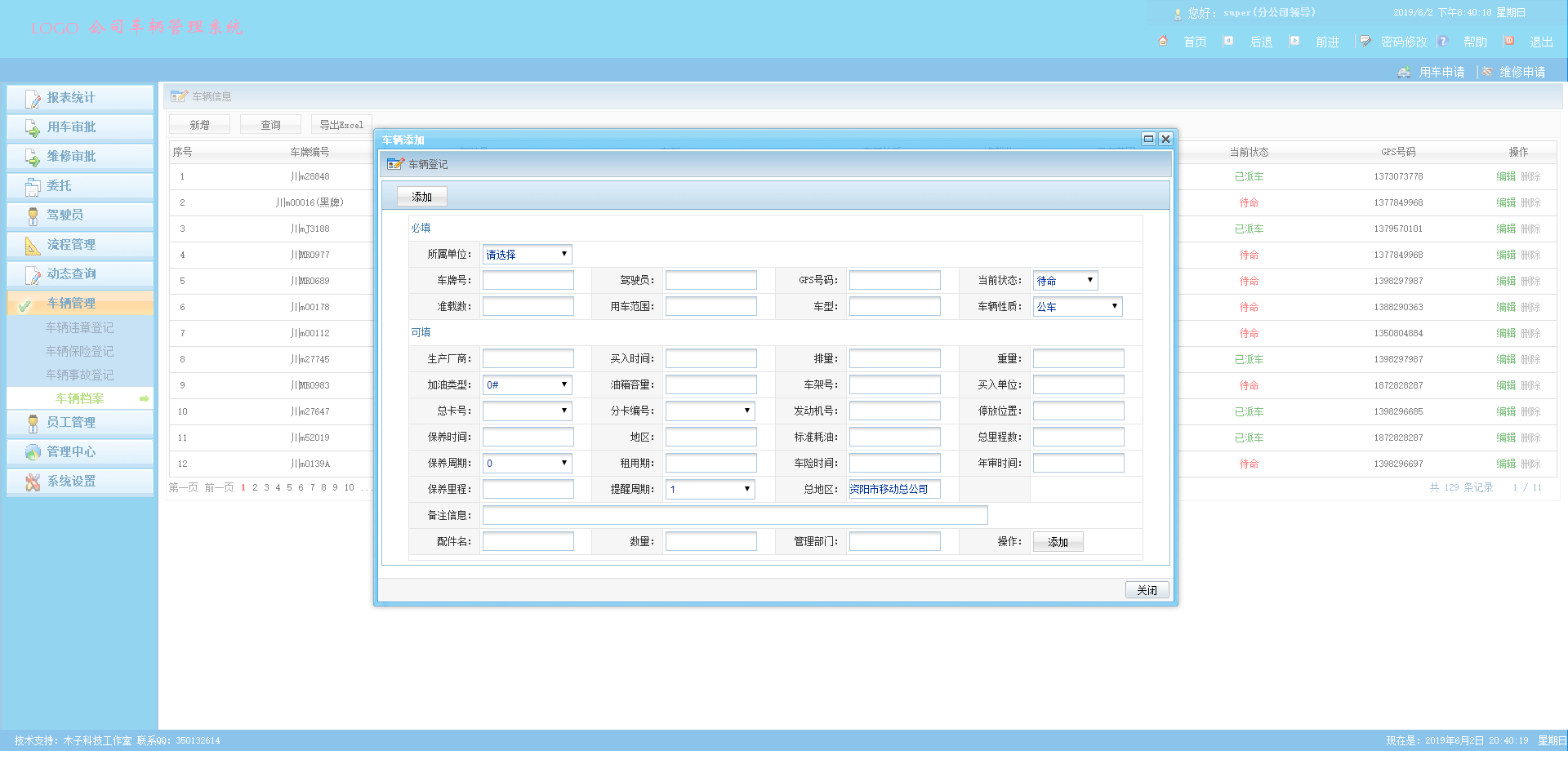This screenshot has width=1568, height=764.
Task: Click the GPS号码 input field
Action: click(x=894, y=281)
